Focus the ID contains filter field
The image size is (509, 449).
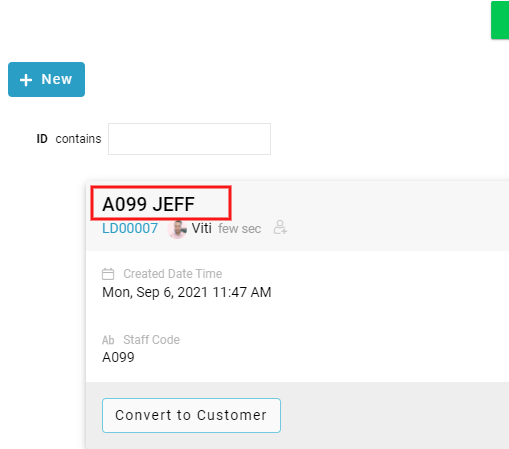point(189,139)
